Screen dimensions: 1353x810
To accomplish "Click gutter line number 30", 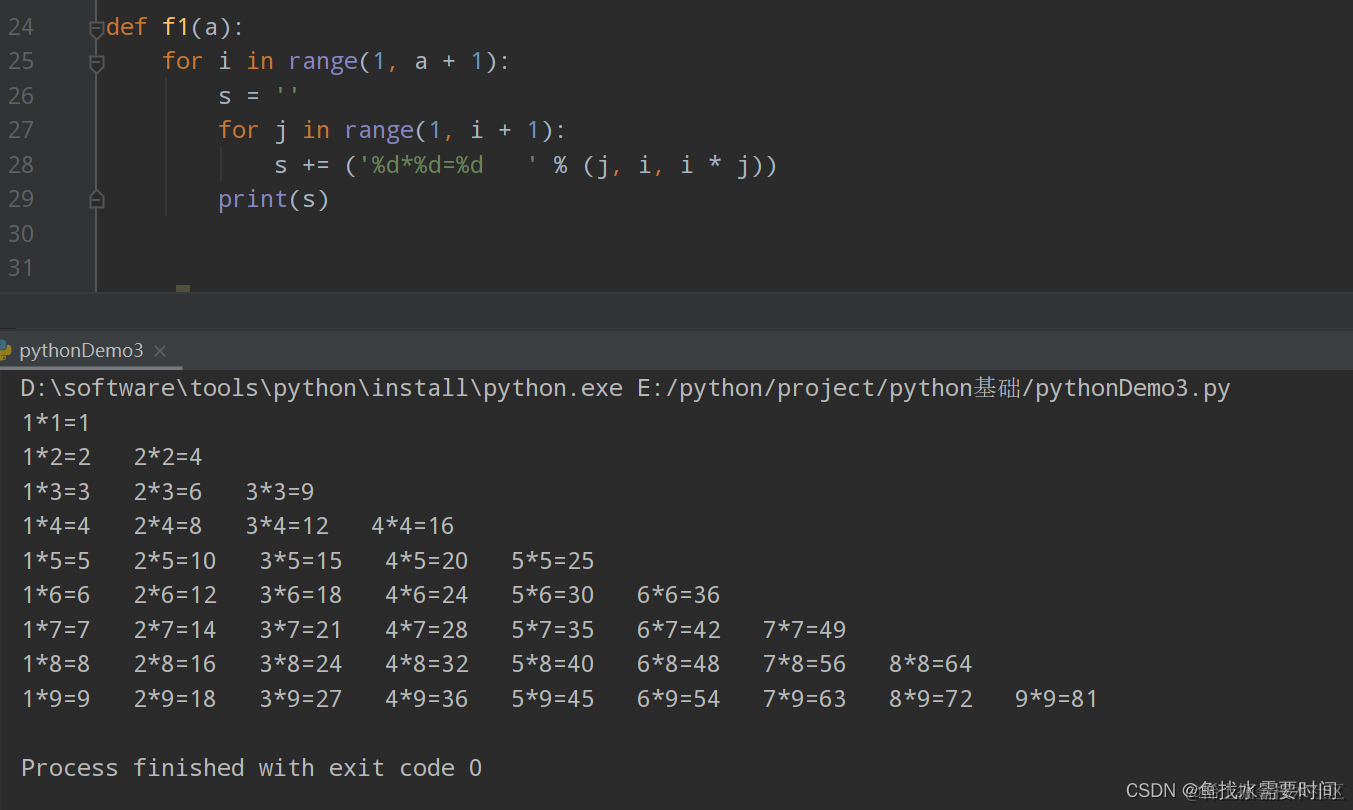I will point(21,233).
